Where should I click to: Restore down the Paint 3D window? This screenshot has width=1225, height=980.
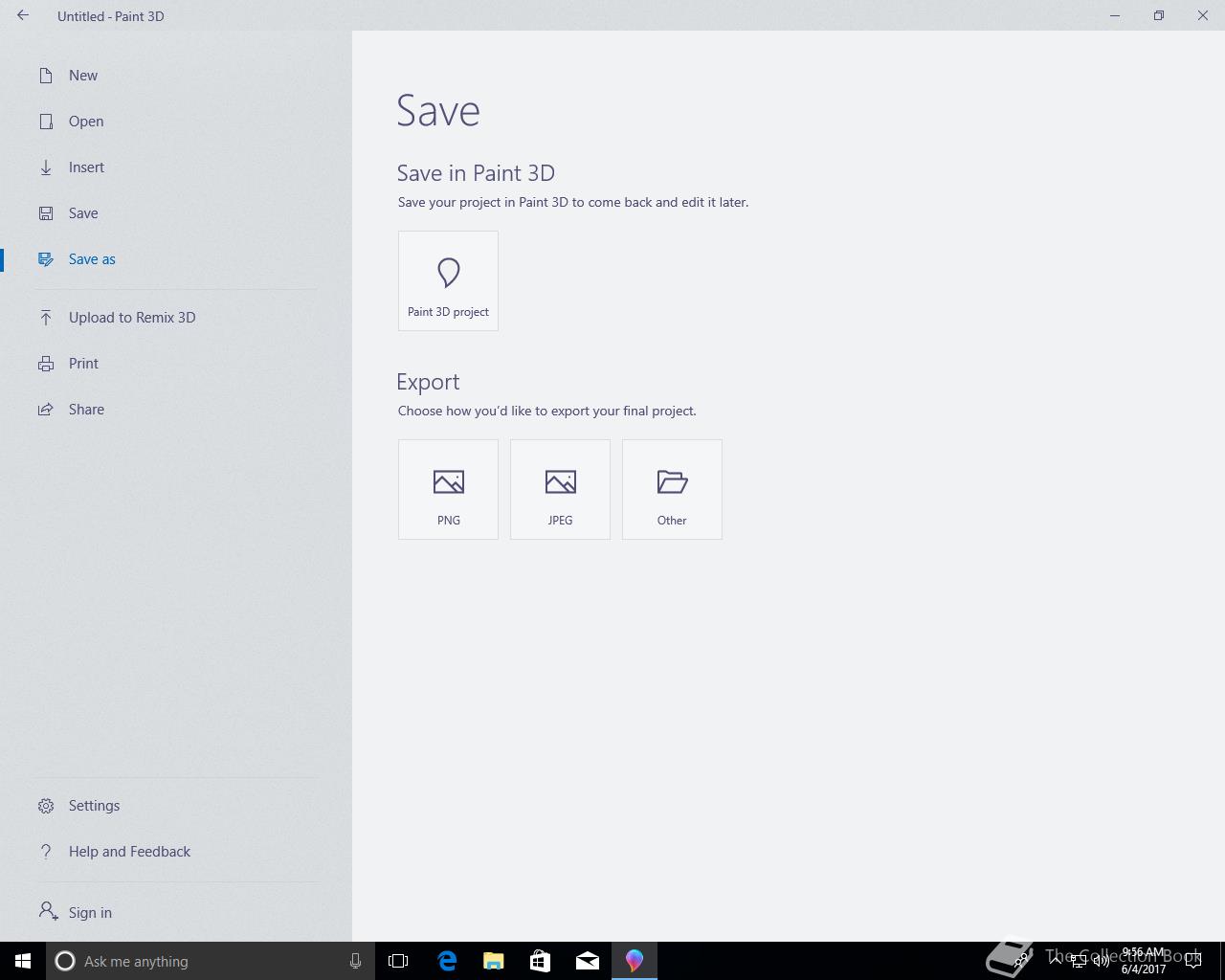click(x=1159, y=15)
